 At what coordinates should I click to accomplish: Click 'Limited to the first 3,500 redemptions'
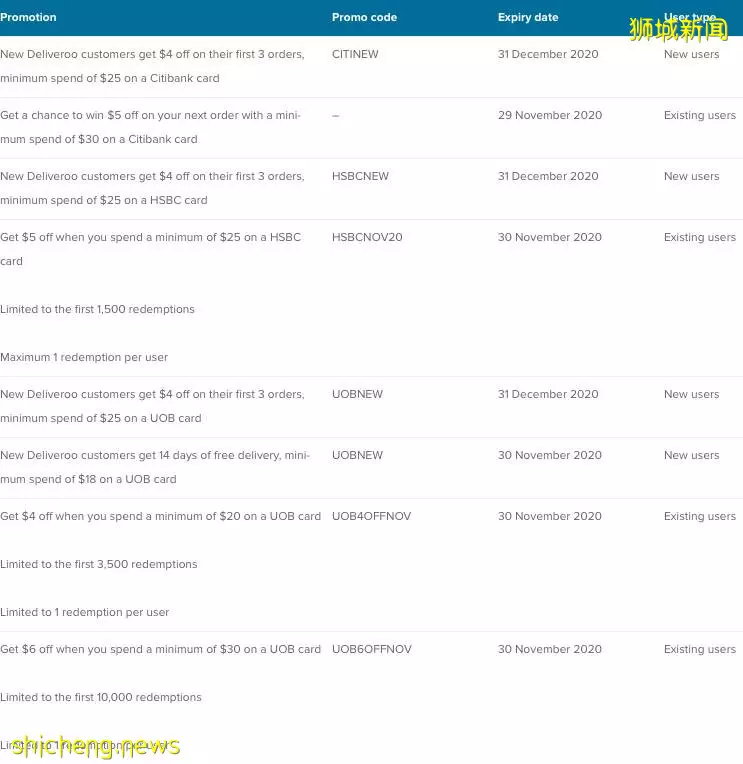click(99, 564)
